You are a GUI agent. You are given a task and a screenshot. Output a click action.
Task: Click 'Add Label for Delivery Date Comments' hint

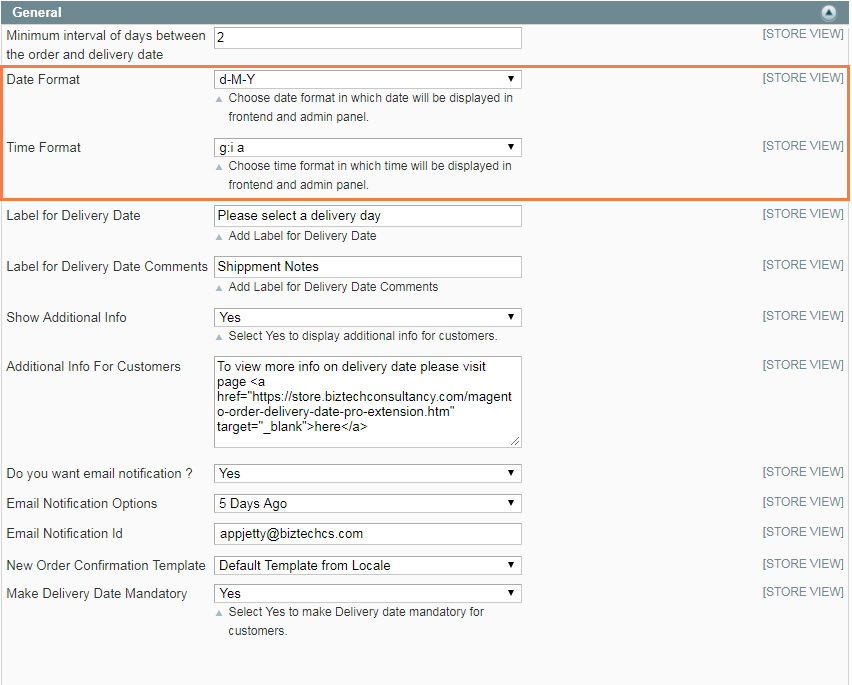point(333,287)
